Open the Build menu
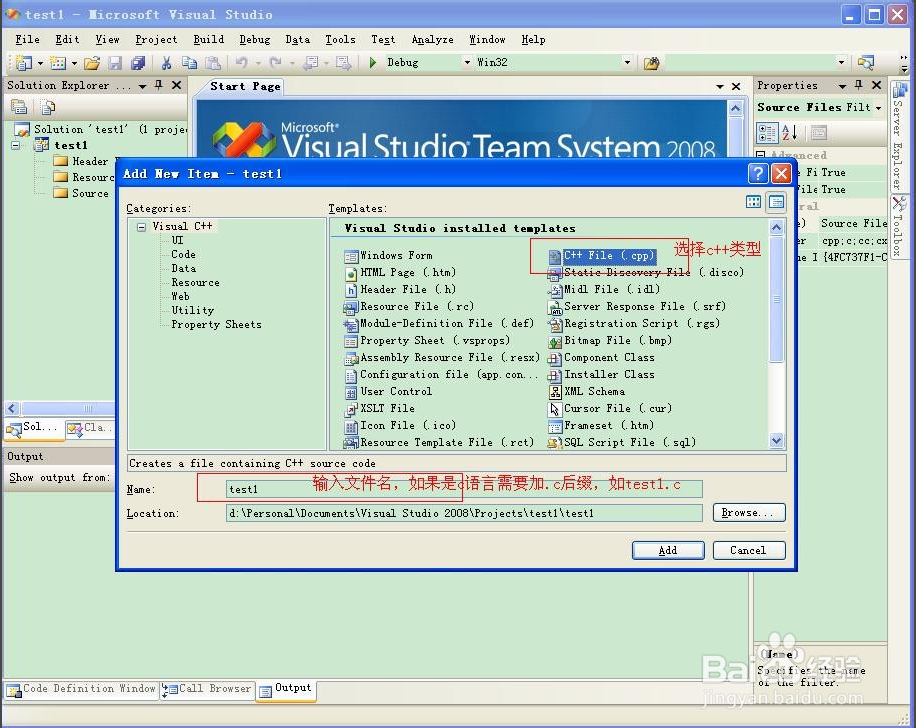The width and height of the screenshot is (916, 728). [209, 39]
